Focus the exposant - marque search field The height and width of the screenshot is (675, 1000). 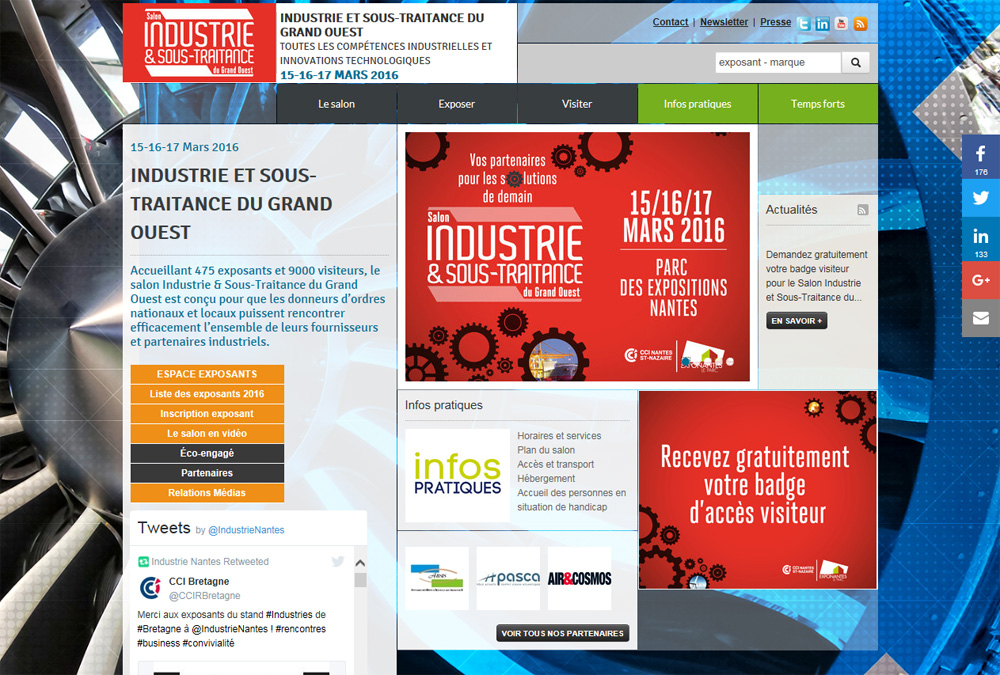(778, 63)
